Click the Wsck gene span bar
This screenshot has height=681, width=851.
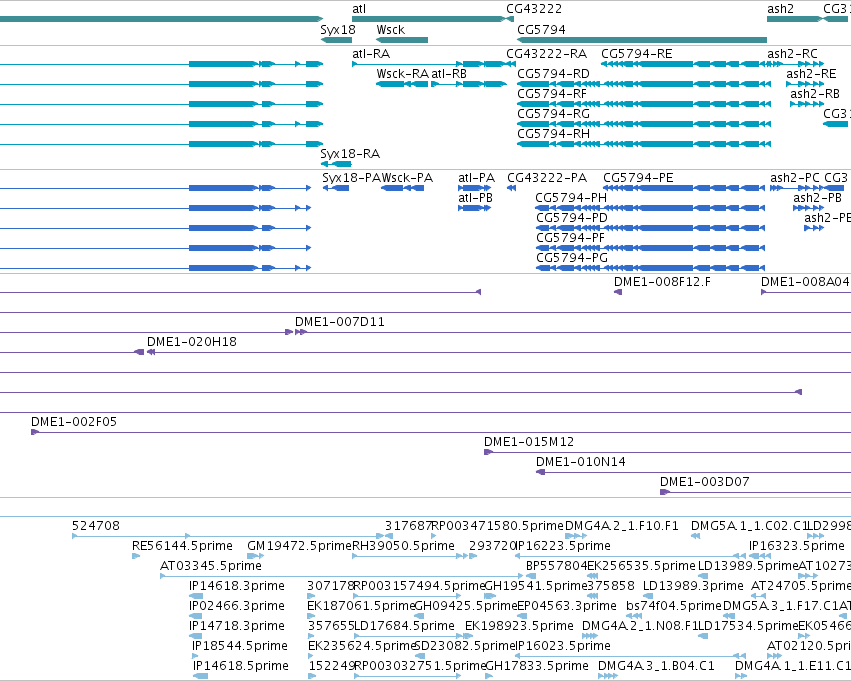402,40
